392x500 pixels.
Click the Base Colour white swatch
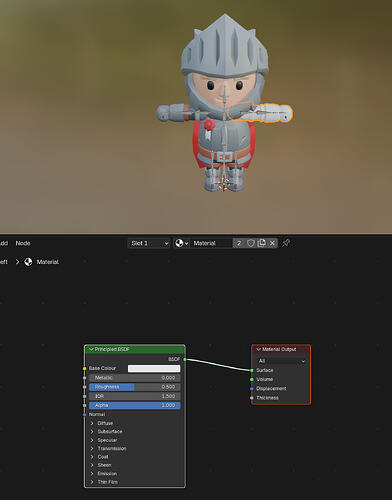coord(154,368)
